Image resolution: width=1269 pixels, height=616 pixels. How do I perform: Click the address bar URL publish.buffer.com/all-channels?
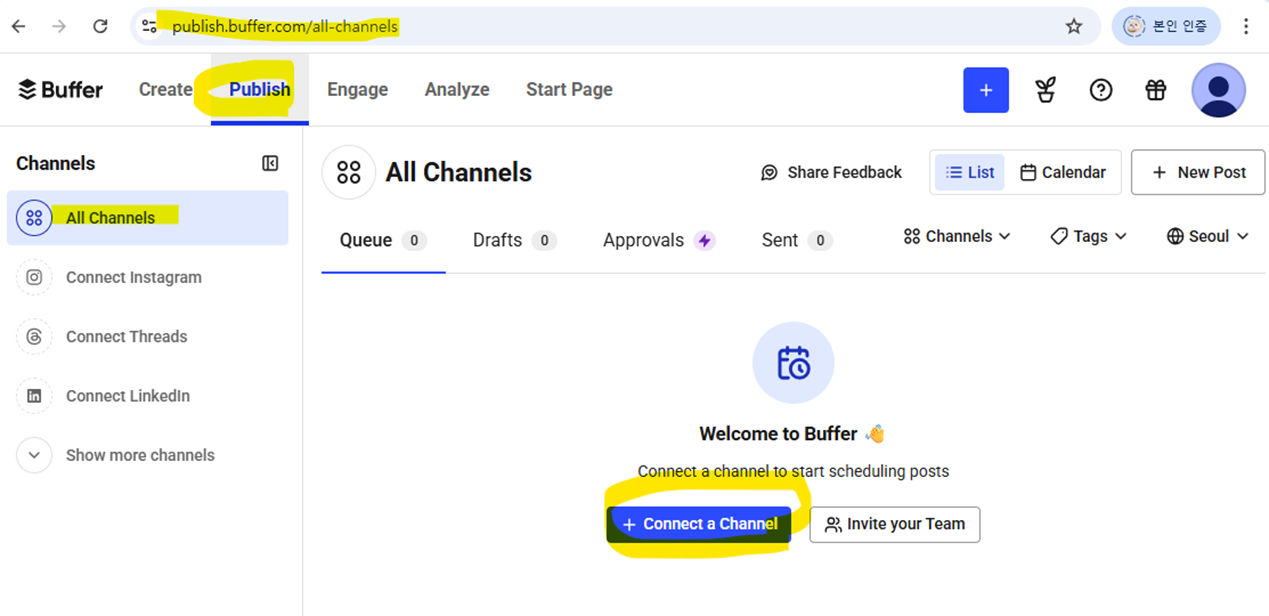click(285, 27)
